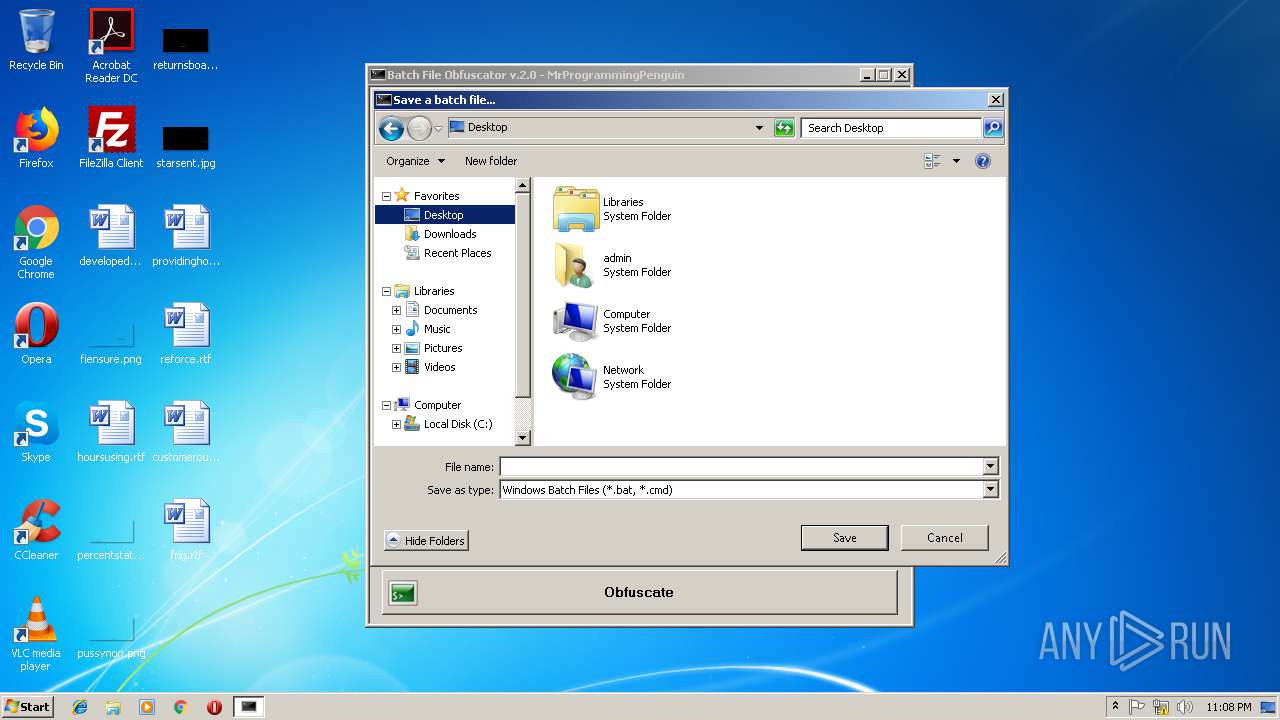Click the Forward navigation arrow in the save dialog
The width and height of the screenshot is (1280, 720).
coord(419,128)
